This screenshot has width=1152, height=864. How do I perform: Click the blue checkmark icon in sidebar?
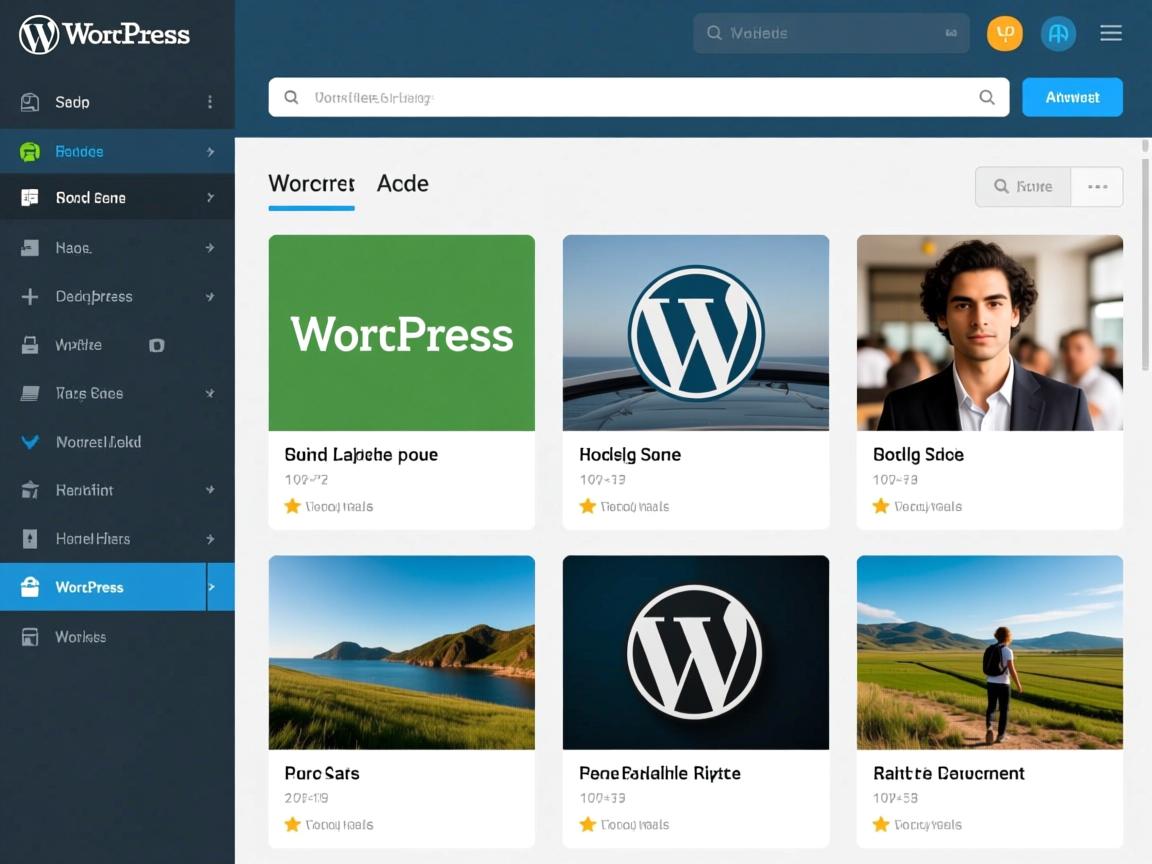[x=30, y=442]
